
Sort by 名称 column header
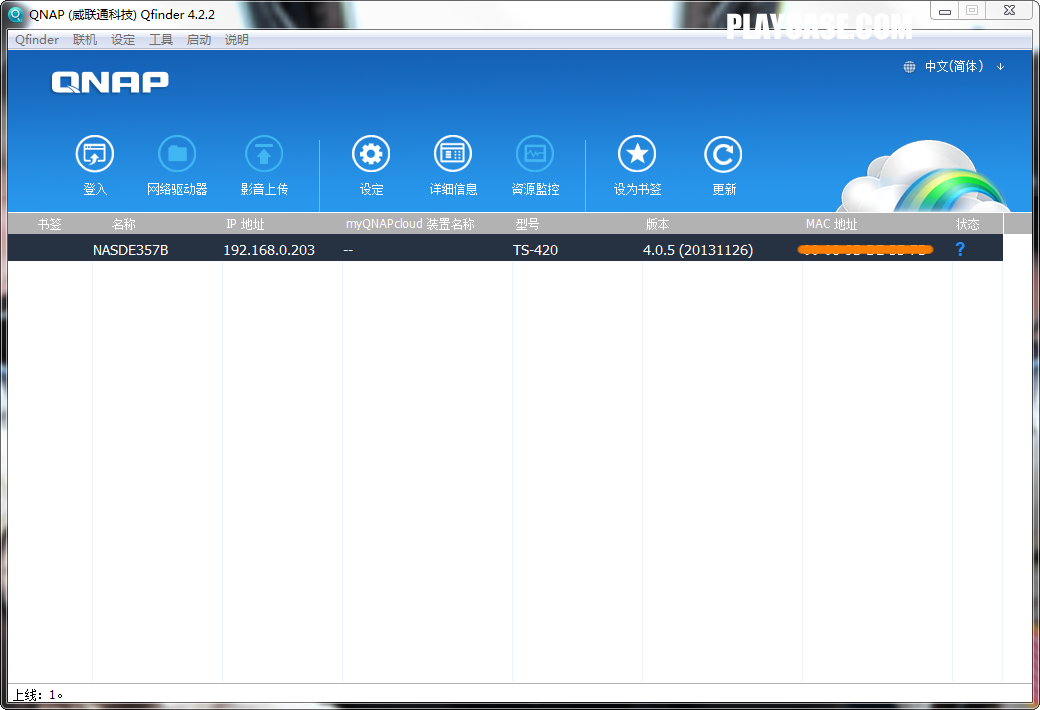click(123, 224)
